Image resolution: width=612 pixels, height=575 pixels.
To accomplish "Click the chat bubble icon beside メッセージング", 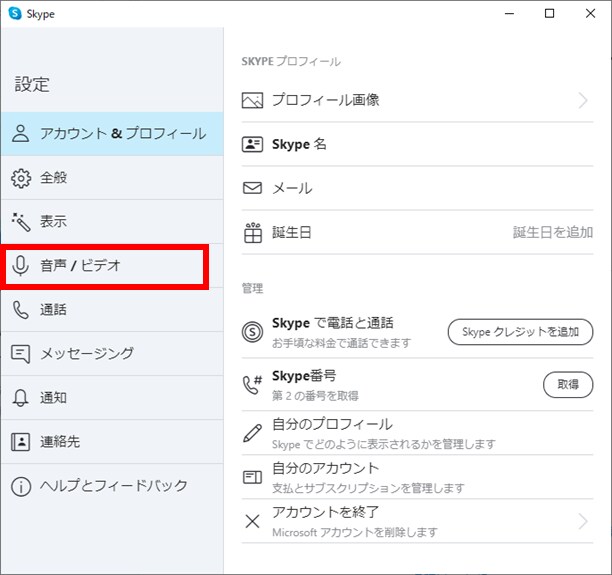I will [21, 354].
